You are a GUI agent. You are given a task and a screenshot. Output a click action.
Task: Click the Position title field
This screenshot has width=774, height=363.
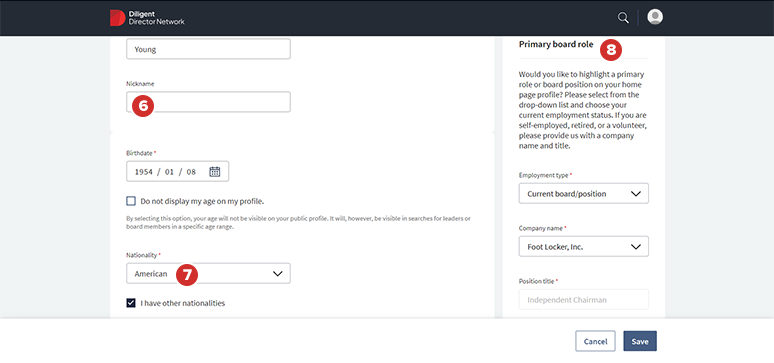(583, 299)
